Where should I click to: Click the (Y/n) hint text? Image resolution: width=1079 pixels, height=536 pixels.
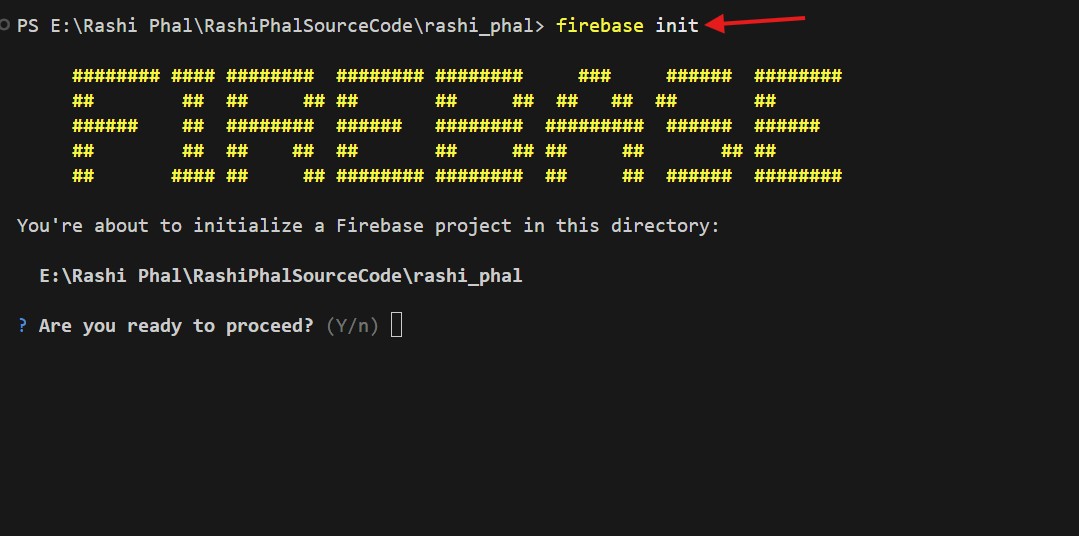pyautogui.click(x=353, y=326)
